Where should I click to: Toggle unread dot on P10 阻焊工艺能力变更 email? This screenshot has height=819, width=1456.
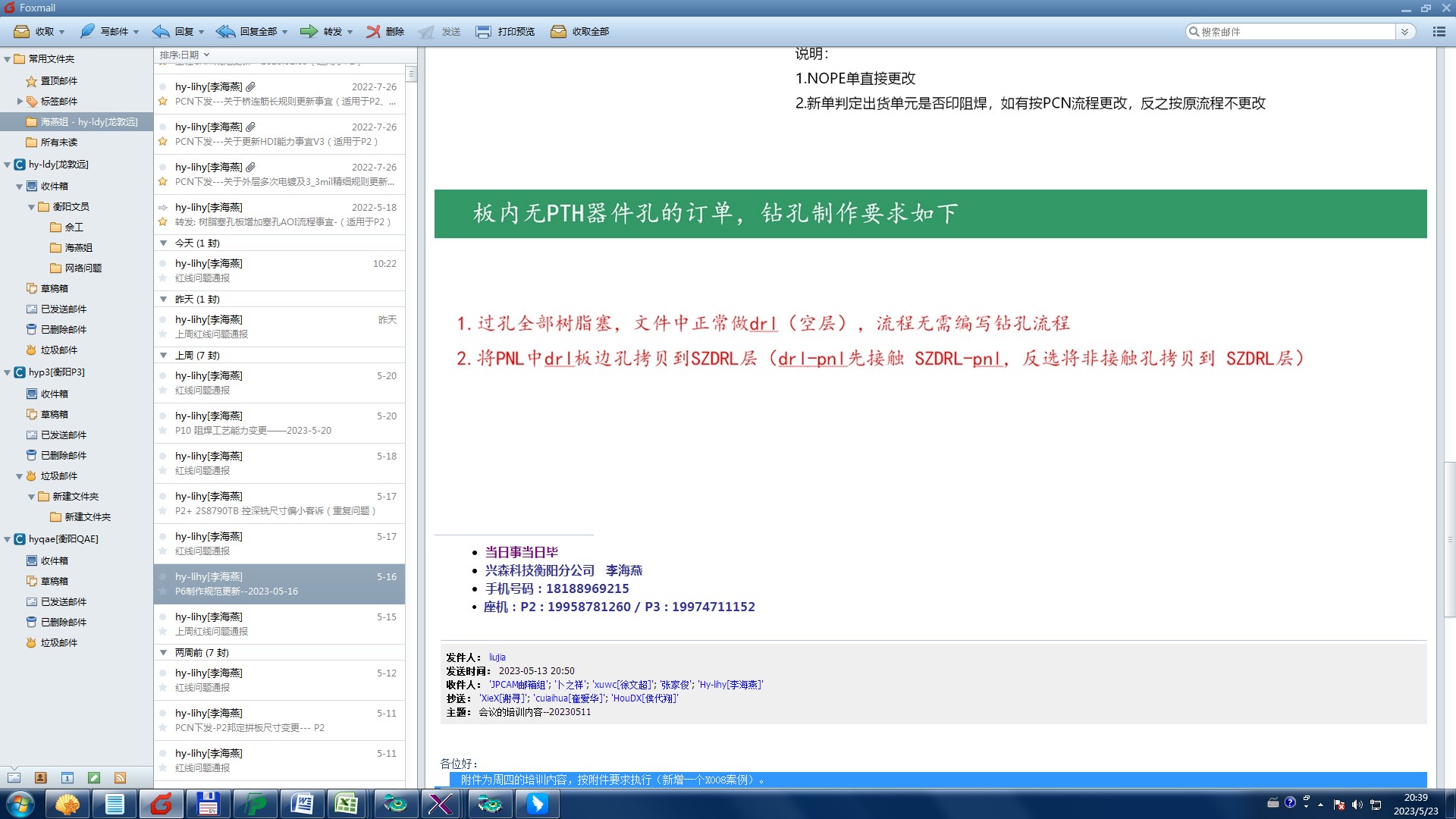coord(162,416)
